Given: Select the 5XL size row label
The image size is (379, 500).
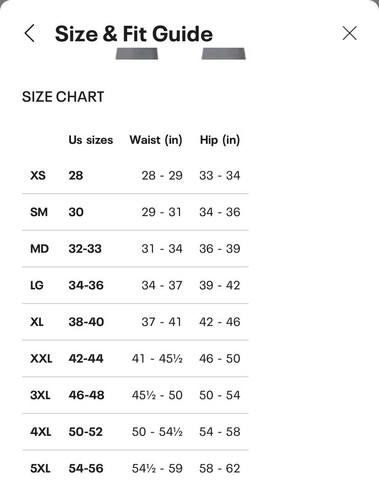Looking at the screenshot, I should (40, 469).
